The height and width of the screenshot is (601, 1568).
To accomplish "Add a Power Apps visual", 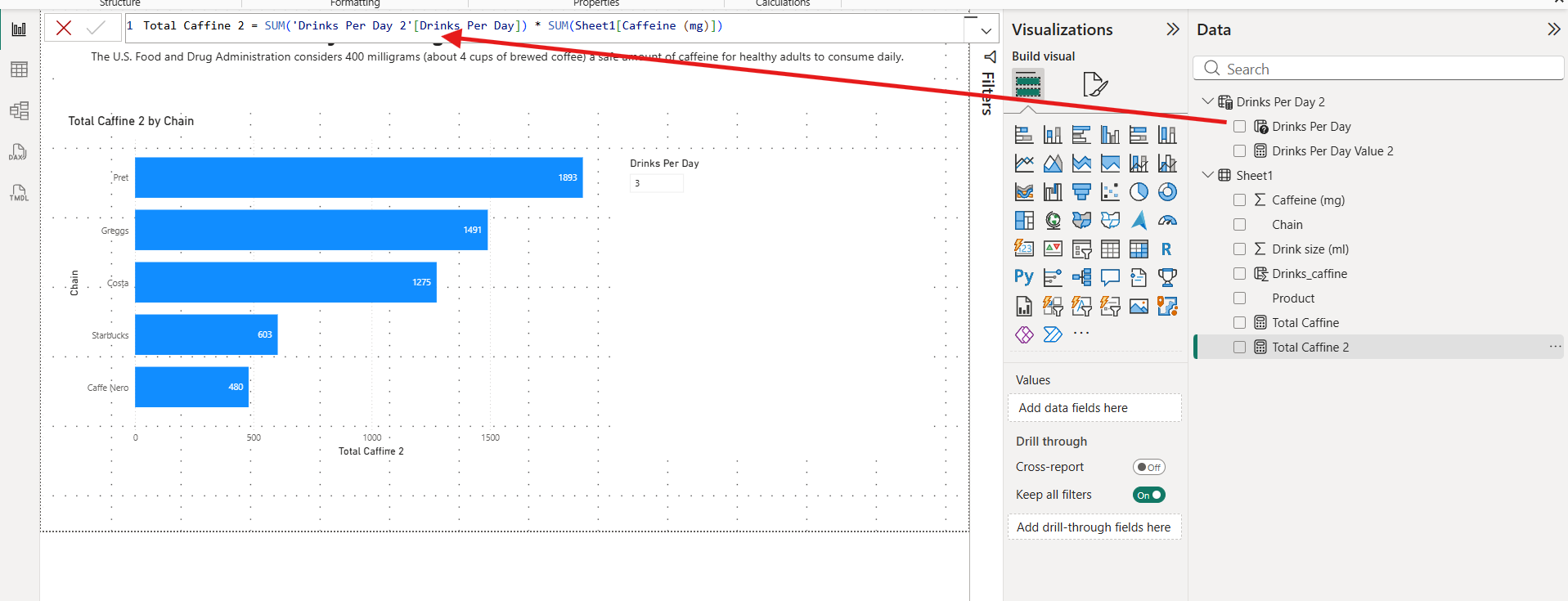I will pos(1024,334).
